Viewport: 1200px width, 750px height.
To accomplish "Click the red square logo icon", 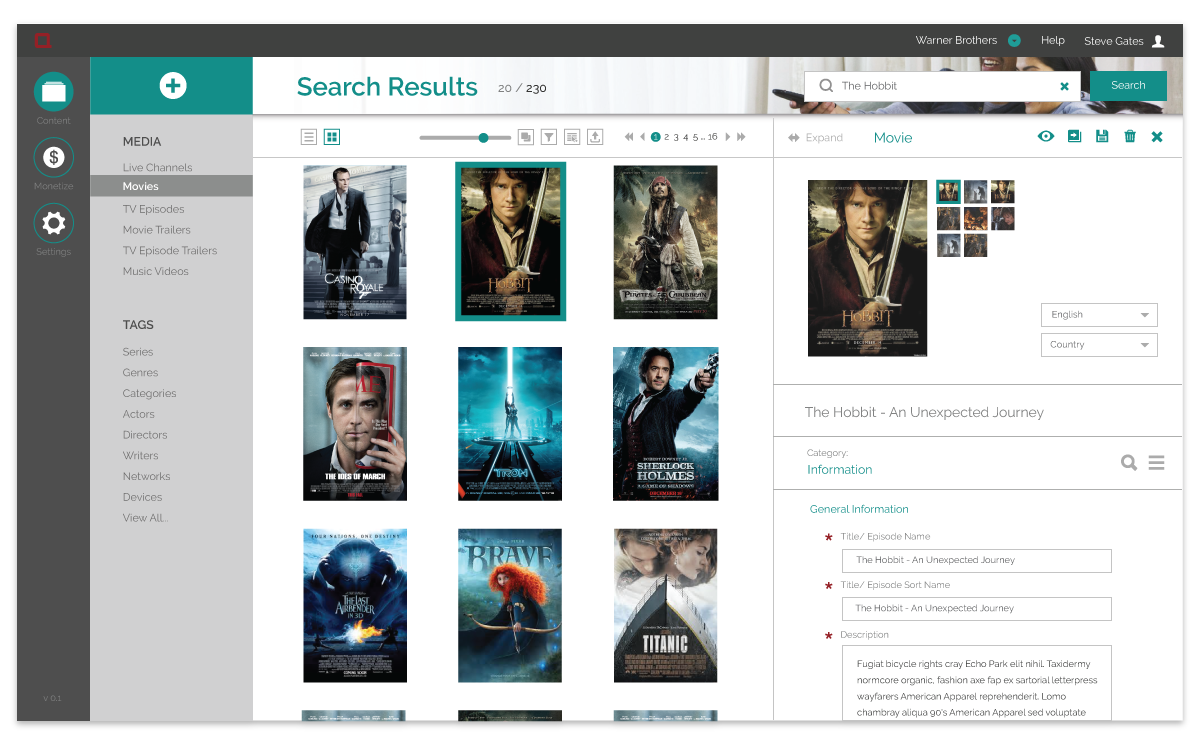I will (x=42, y=41).
